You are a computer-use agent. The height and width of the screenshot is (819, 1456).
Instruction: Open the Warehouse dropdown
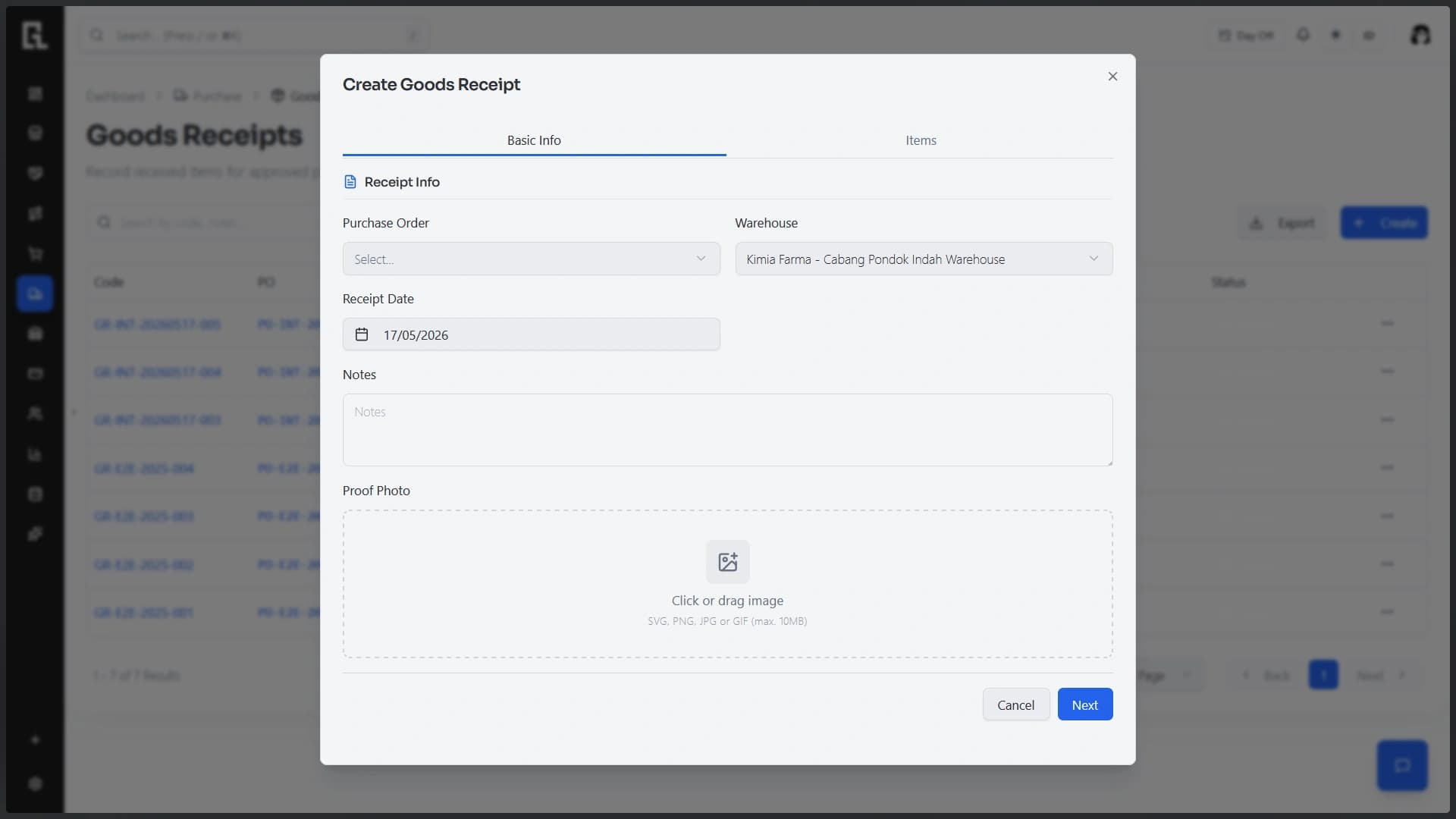point(924,259)
